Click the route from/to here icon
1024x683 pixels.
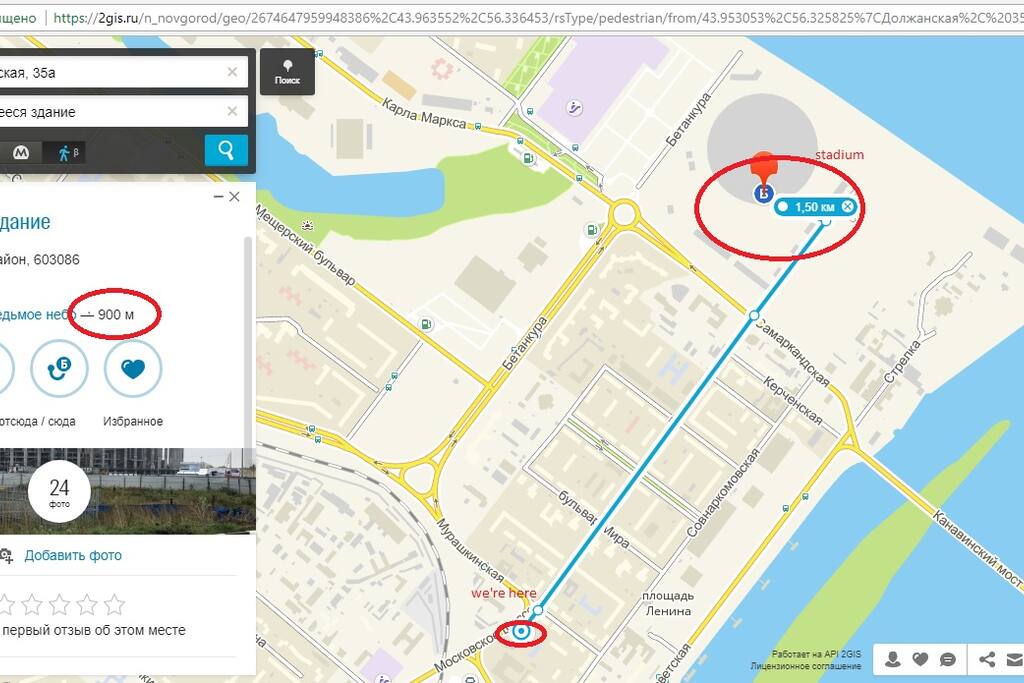click(x=59, y=369)
